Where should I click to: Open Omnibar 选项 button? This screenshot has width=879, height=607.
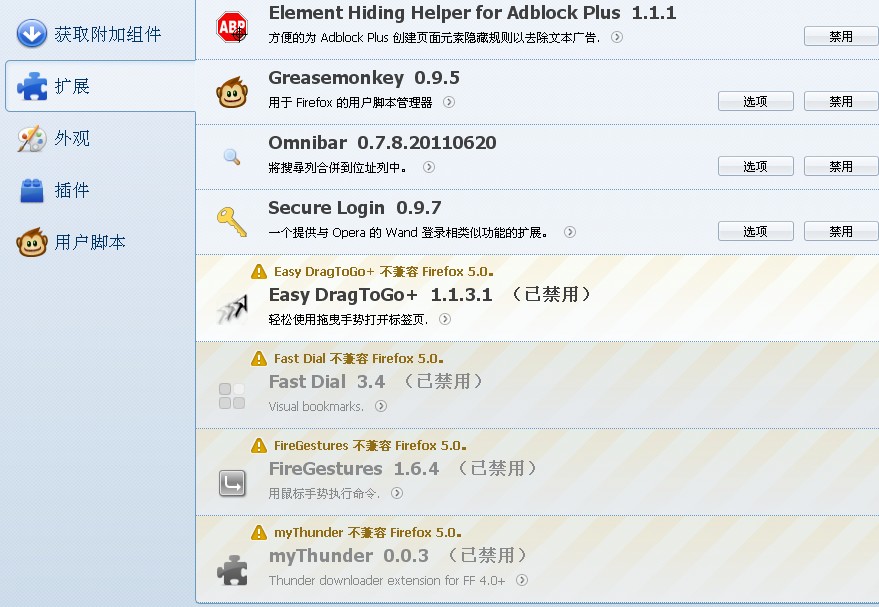coord(755,166)
